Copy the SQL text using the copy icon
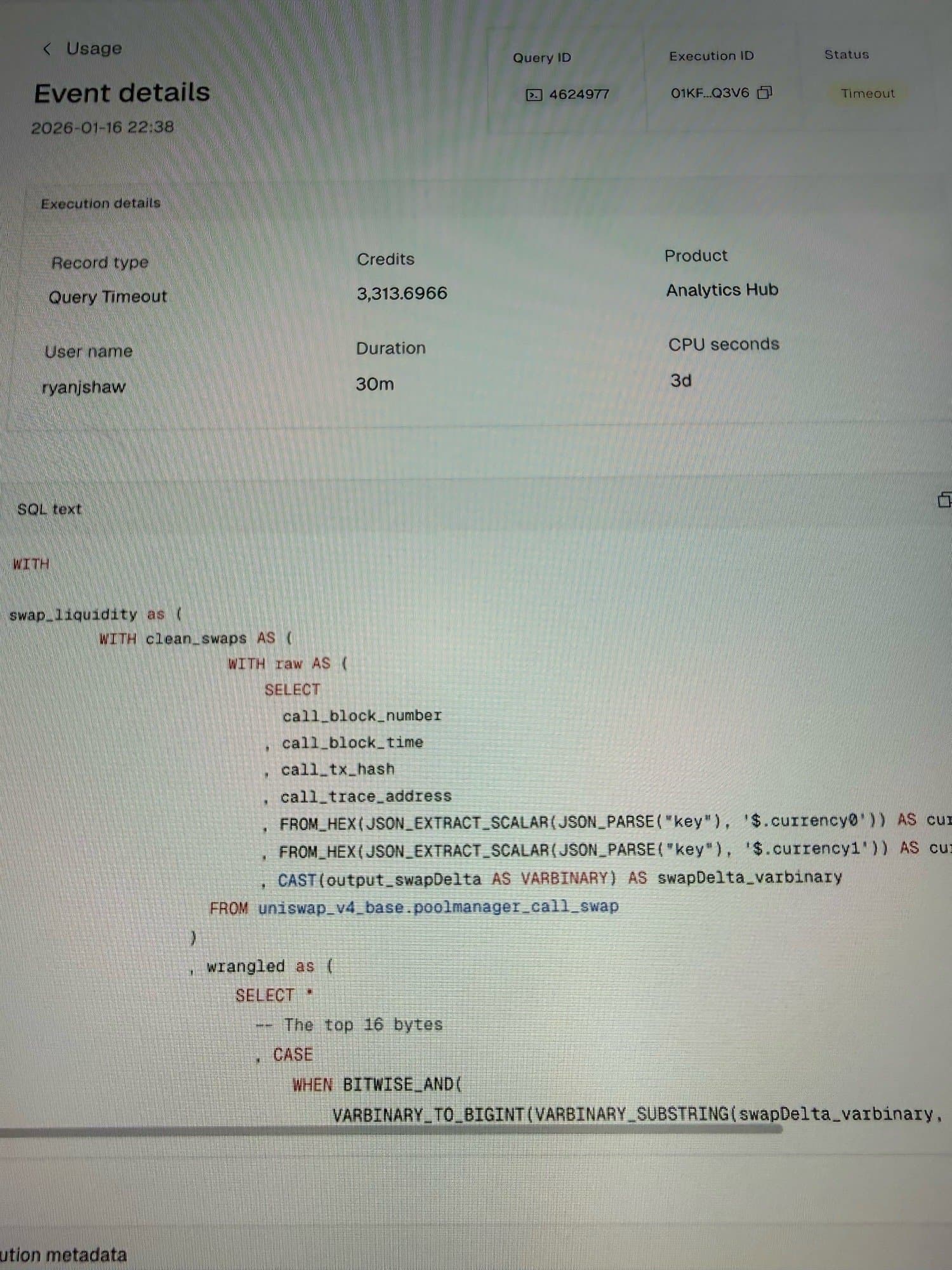This screenshot has width=952, height=1270. (x=944, y=500)
